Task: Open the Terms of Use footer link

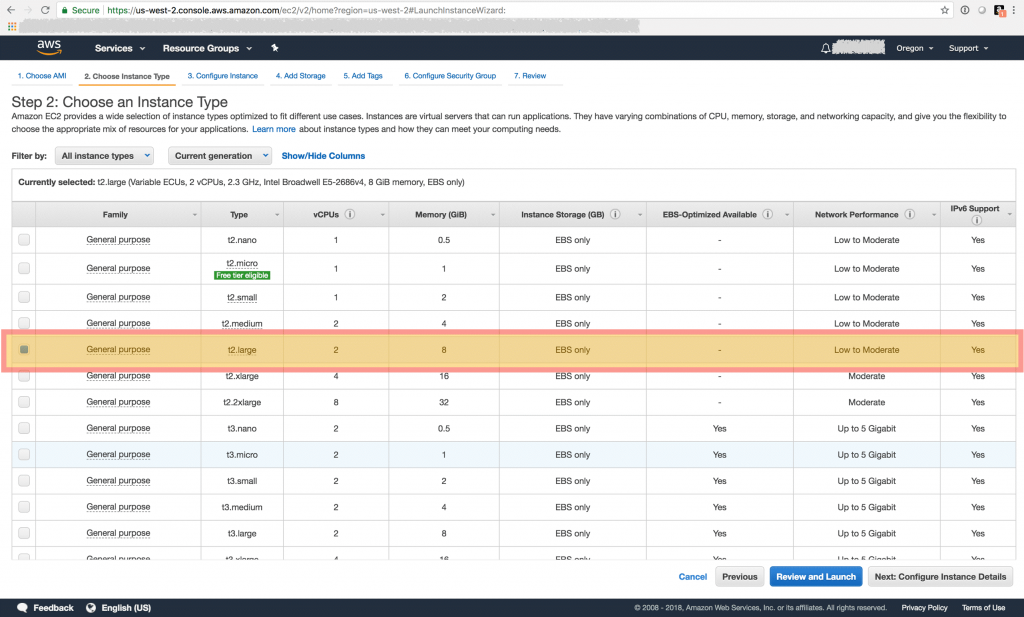Action: click(x=984, y=607)
